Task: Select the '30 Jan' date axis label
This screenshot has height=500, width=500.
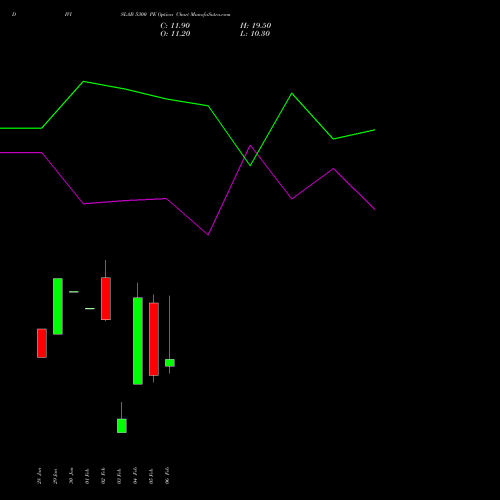Action: 71,476
